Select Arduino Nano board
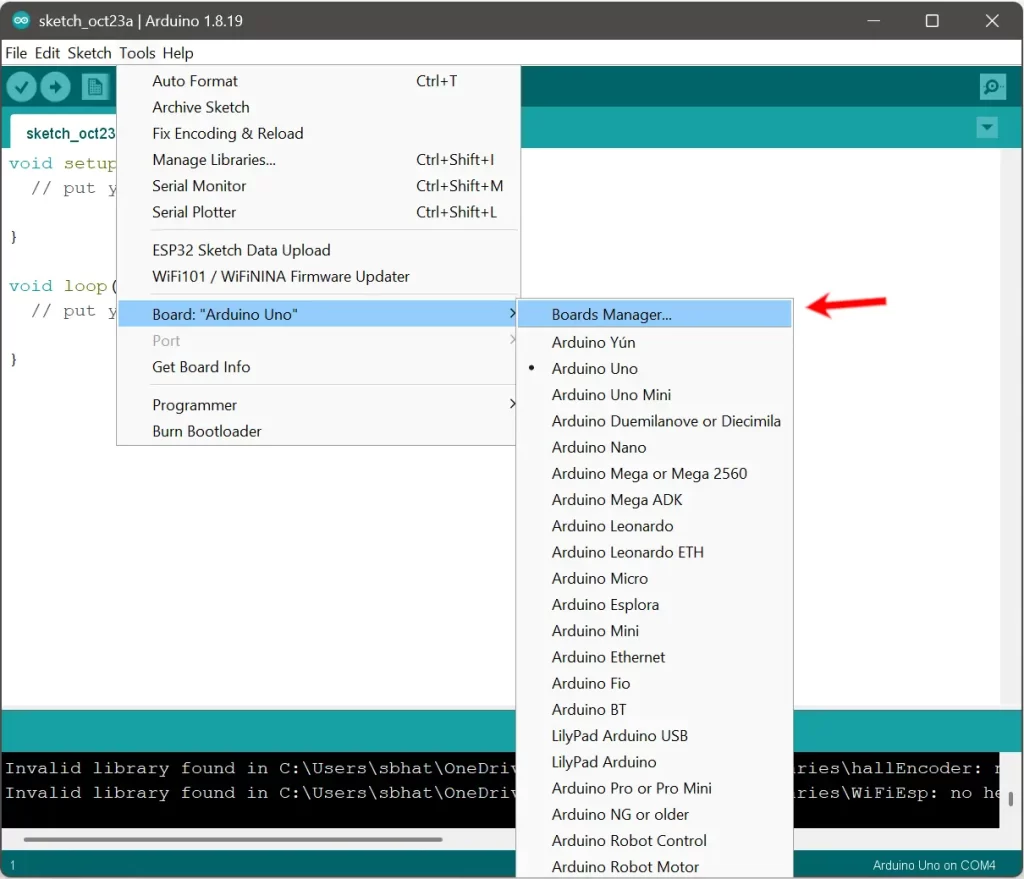Image resolution: width=1024 pixels, height=879 pixels. point(599,447)
